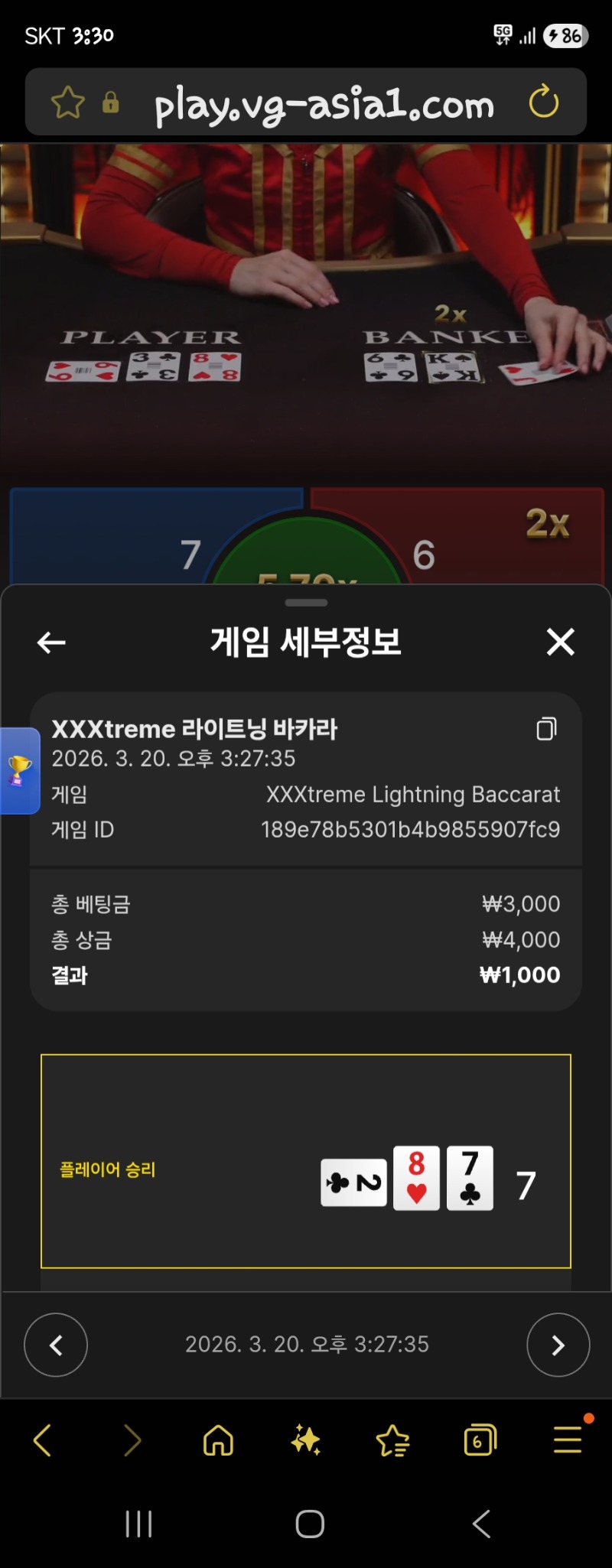Tap the drag handle atop the details sheet
612x1568 pixels.
tap(306, 603)
